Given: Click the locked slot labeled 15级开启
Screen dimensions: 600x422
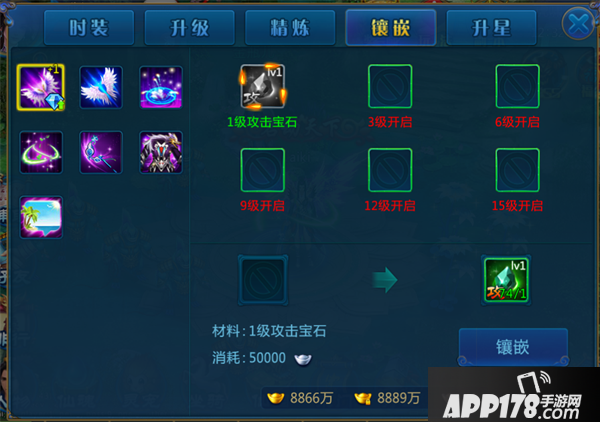Looking at the screenshot, I should coord(517,170).
